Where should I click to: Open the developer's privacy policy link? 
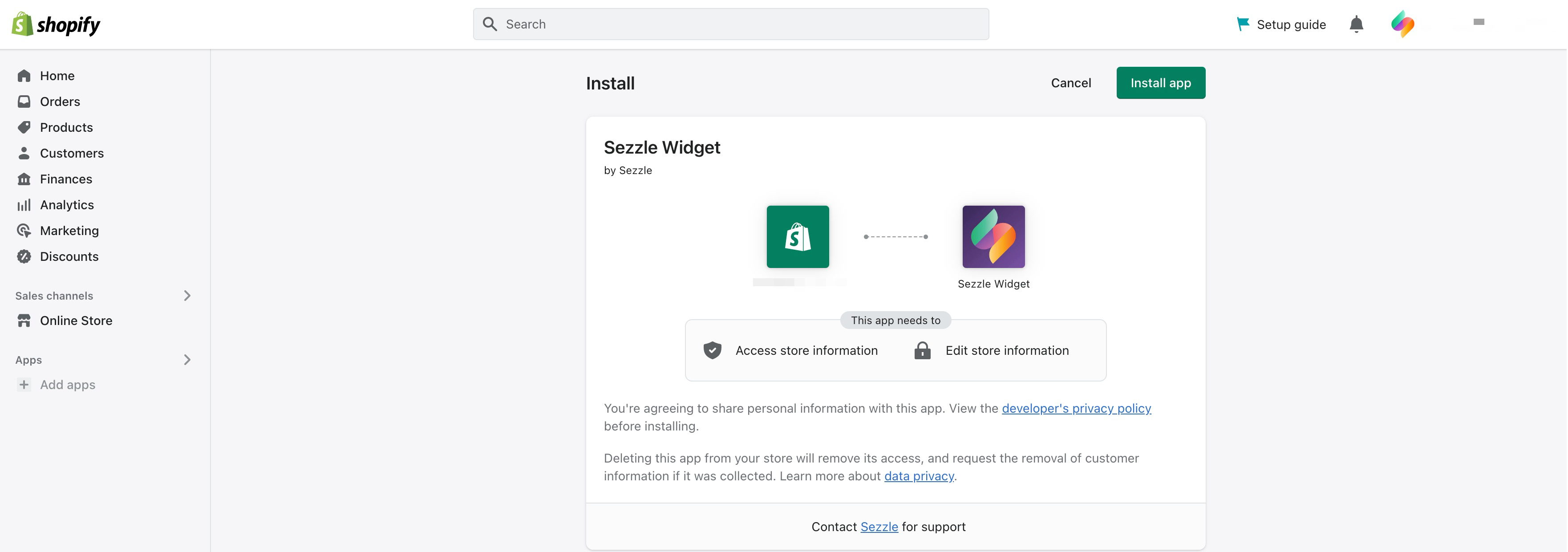click(x=1076, y=408)
